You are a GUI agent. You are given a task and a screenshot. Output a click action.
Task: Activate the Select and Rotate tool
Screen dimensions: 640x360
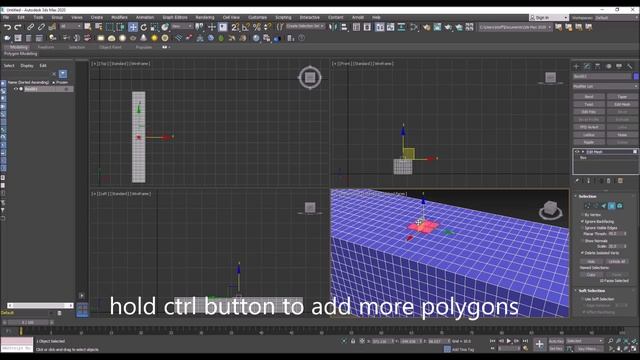[x=144, y=27]
